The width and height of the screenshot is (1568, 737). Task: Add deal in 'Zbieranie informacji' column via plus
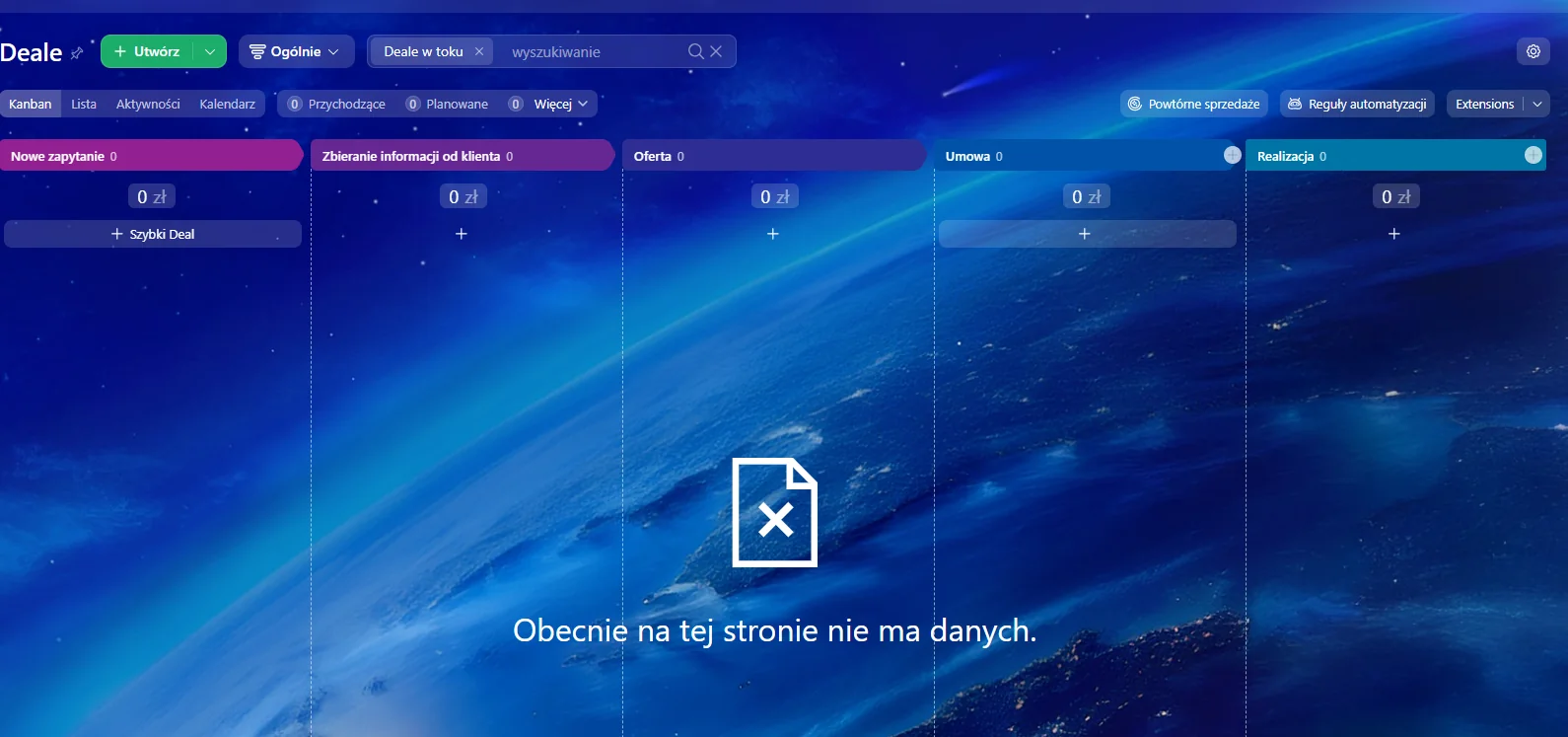pos(462,234)
